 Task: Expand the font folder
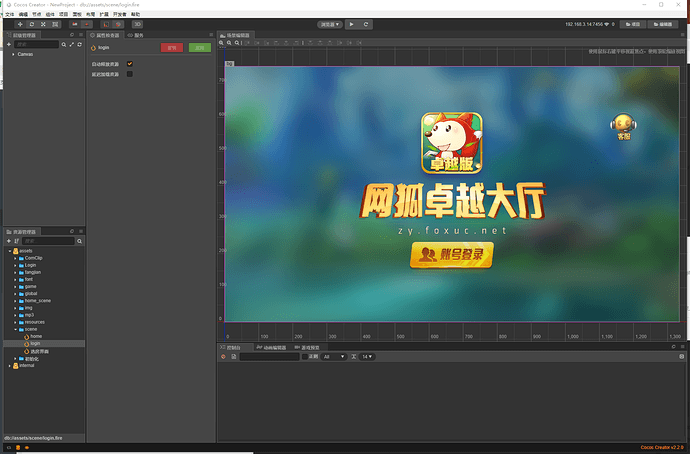coord(15,279)
